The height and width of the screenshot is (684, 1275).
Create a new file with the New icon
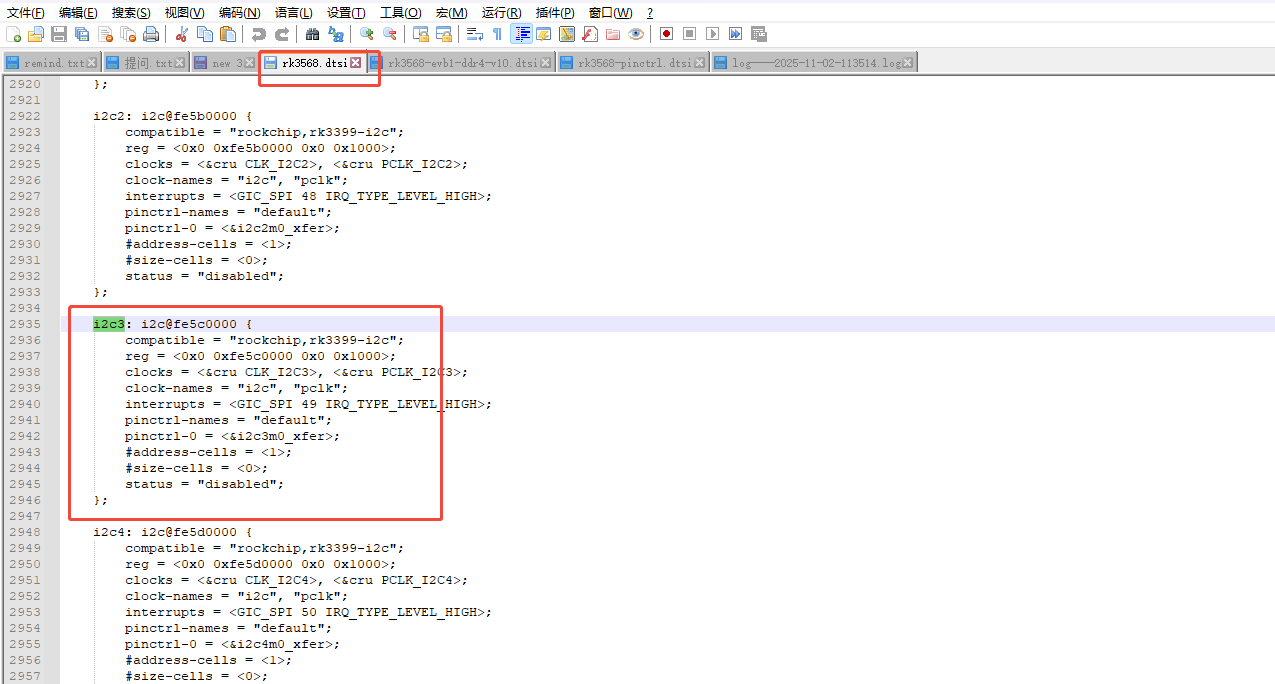pyautogui.click(x=13, y=34)
